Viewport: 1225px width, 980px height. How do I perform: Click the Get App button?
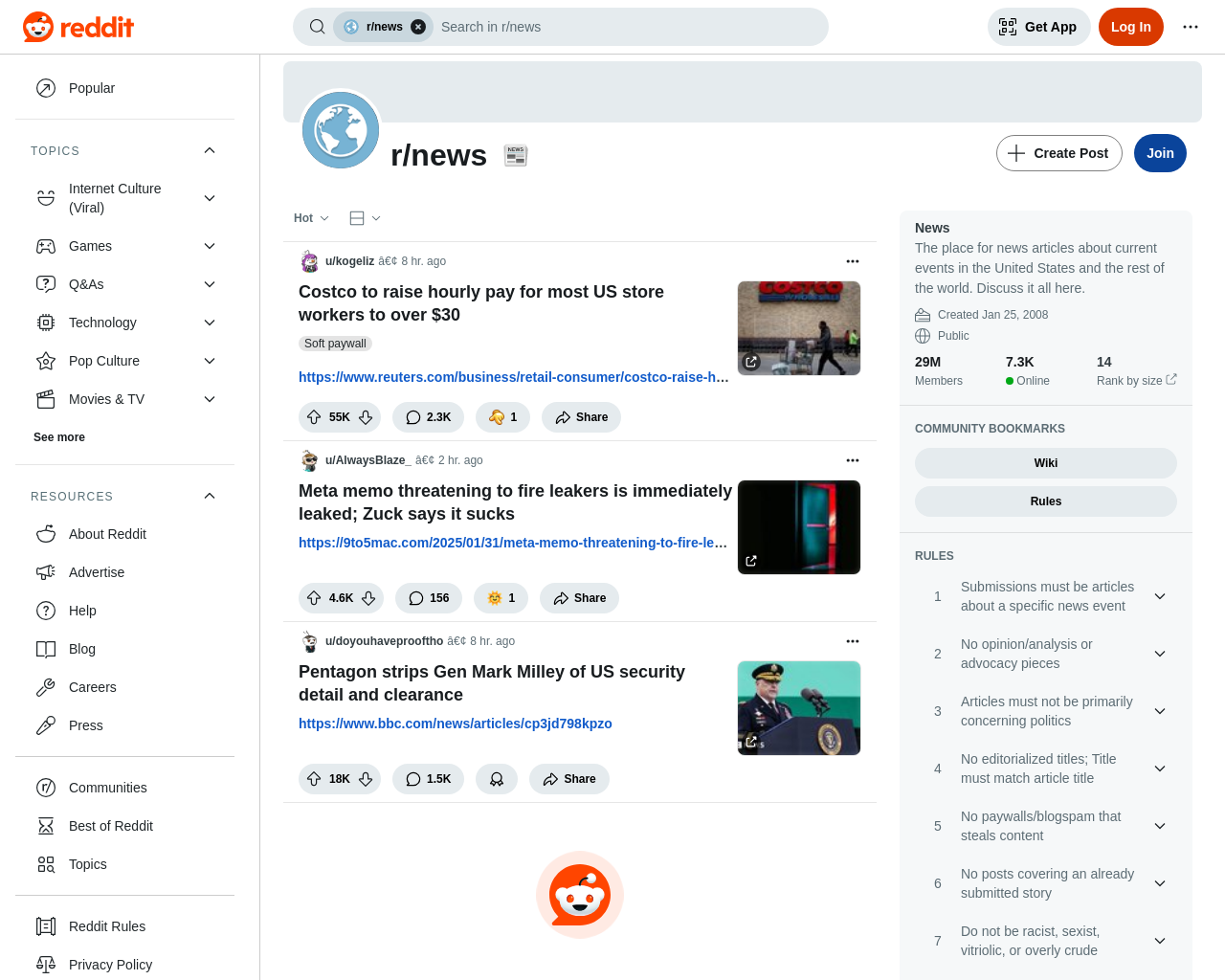point(1038,27)
